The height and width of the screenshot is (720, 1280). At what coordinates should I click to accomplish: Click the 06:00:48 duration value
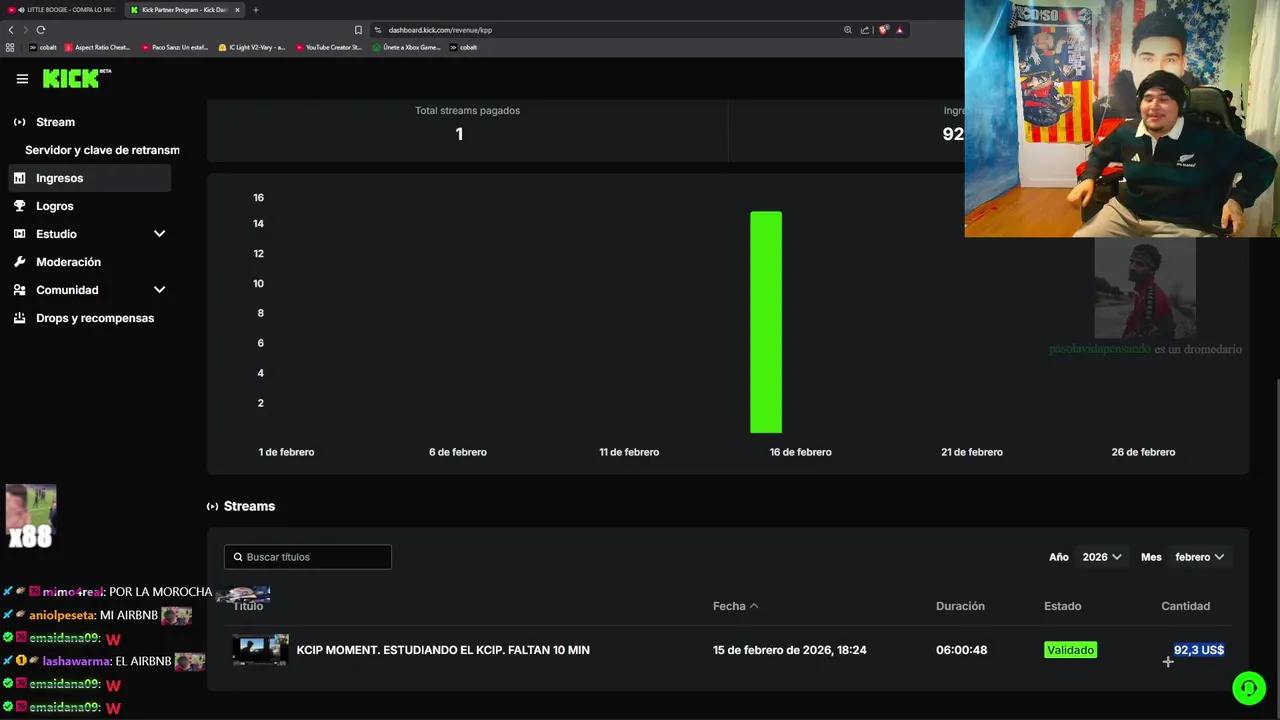(x=961, y=650)
